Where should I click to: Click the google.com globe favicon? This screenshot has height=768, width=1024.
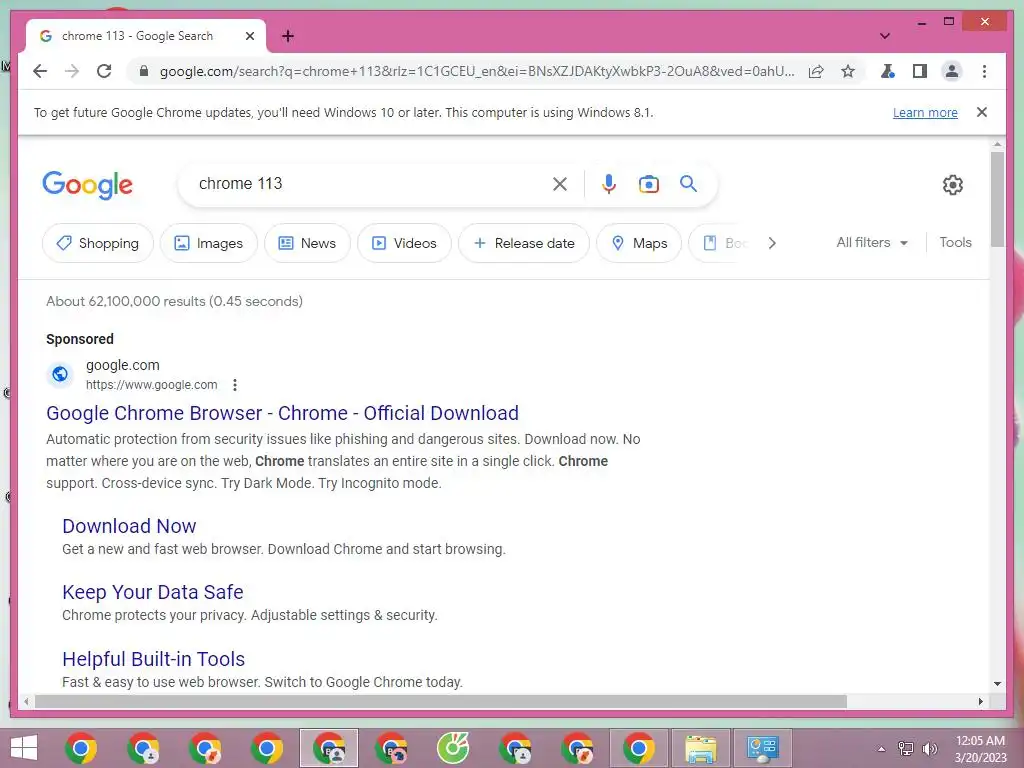coord(59,374)
